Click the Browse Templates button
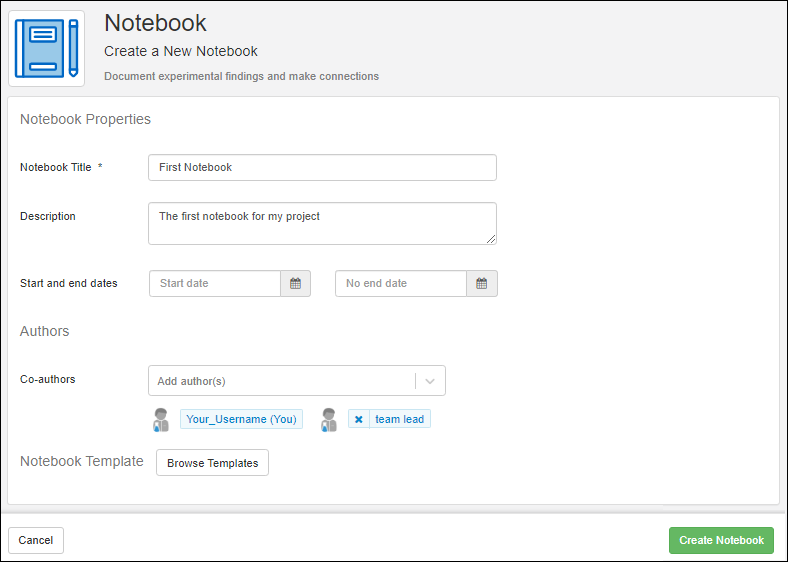 212,463
